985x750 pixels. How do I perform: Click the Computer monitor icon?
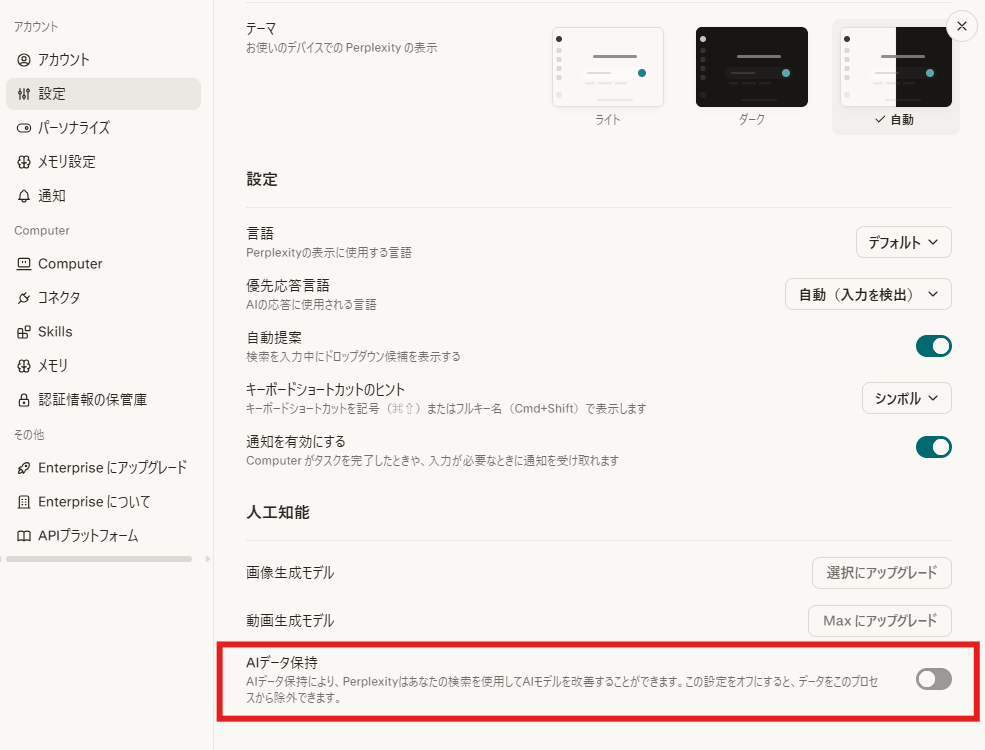[x=24, y=264]
